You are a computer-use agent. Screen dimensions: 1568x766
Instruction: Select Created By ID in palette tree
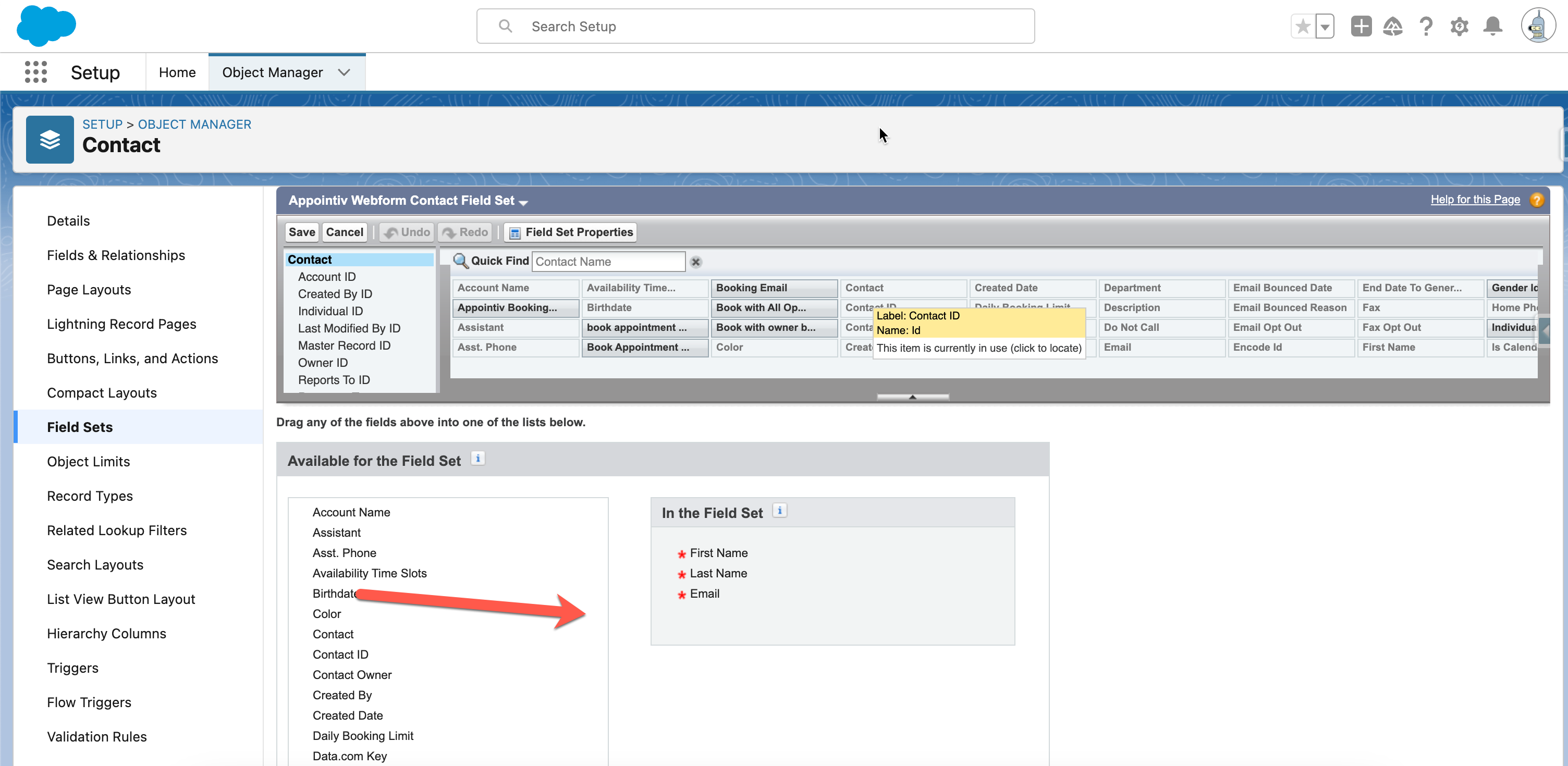[335, 294]
